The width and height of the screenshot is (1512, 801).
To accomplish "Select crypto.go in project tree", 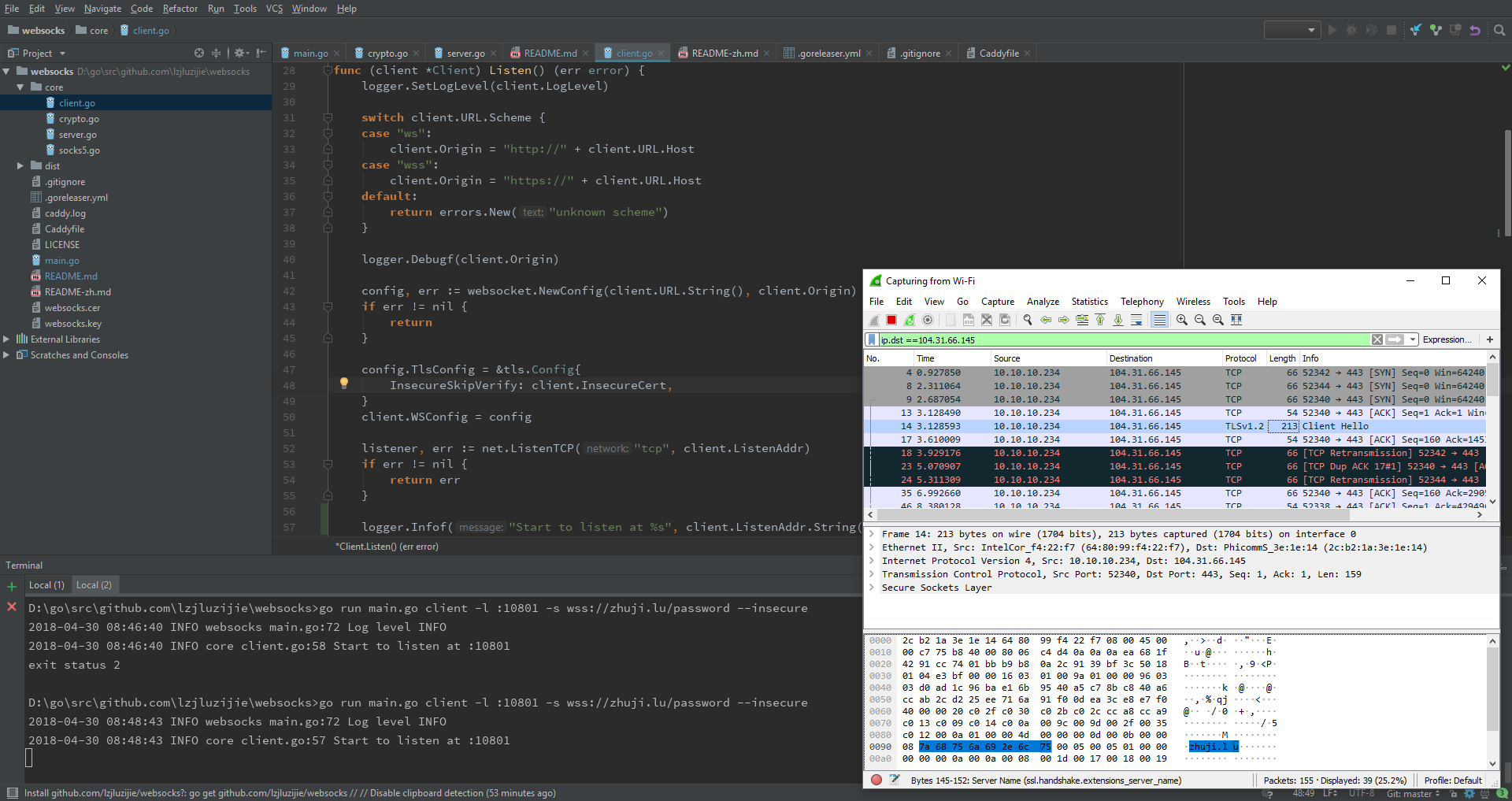I will coord(79,118).
